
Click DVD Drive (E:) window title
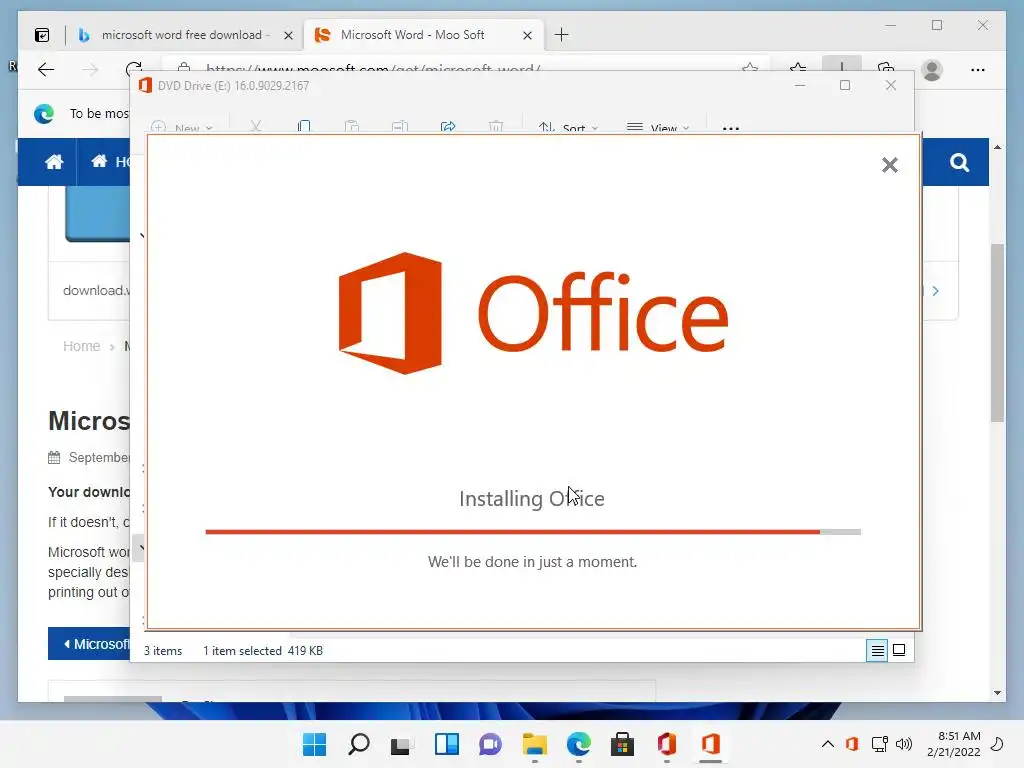click(x=233, y=86)
